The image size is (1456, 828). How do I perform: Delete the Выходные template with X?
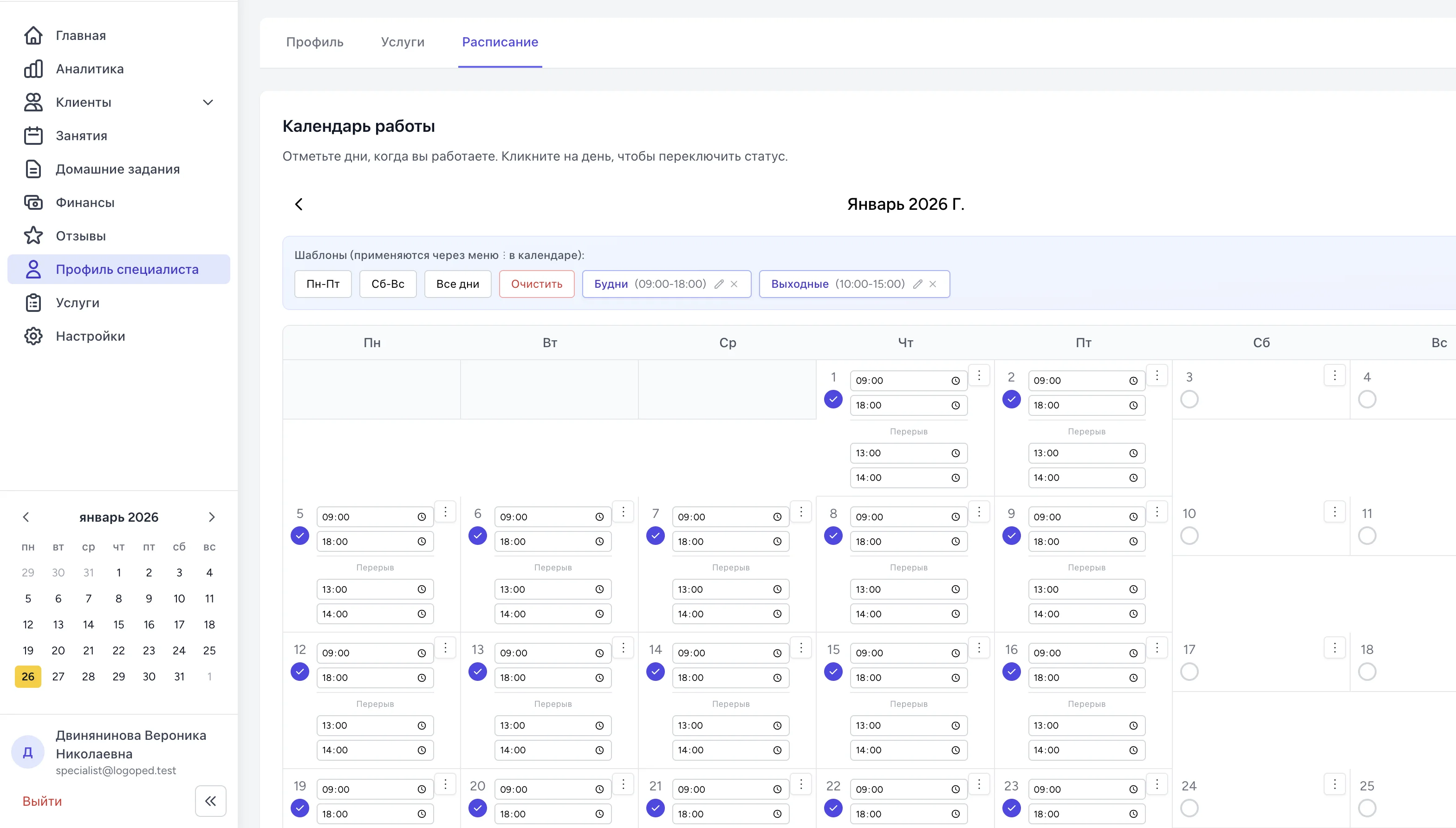coord(933,284)
